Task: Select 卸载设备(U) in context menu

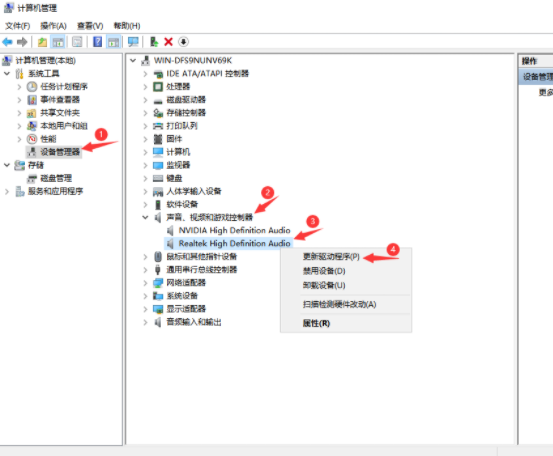Action: tap(324, 285)
